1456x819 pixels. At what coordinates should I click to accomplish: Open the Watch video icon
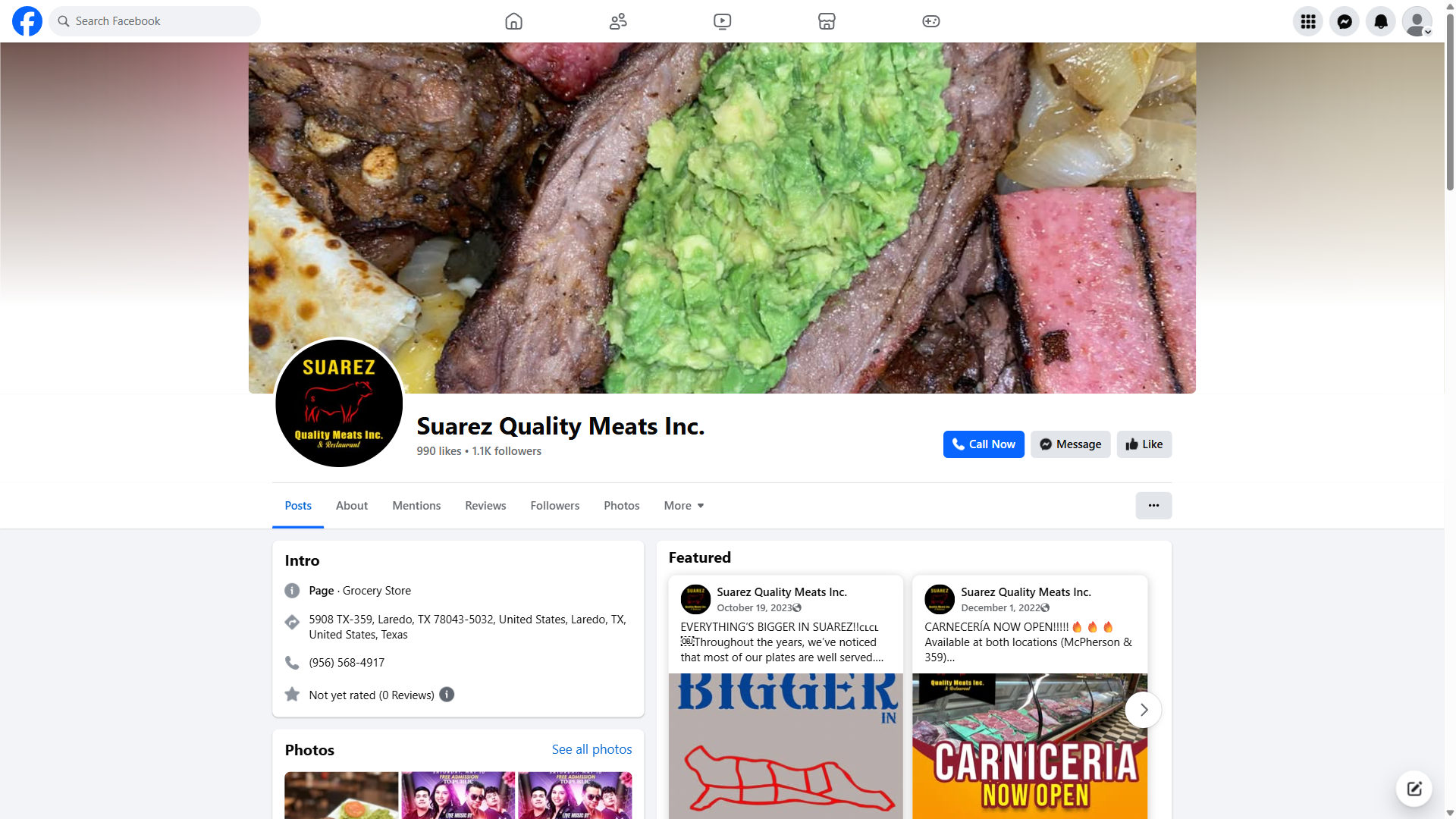[723, 21]
